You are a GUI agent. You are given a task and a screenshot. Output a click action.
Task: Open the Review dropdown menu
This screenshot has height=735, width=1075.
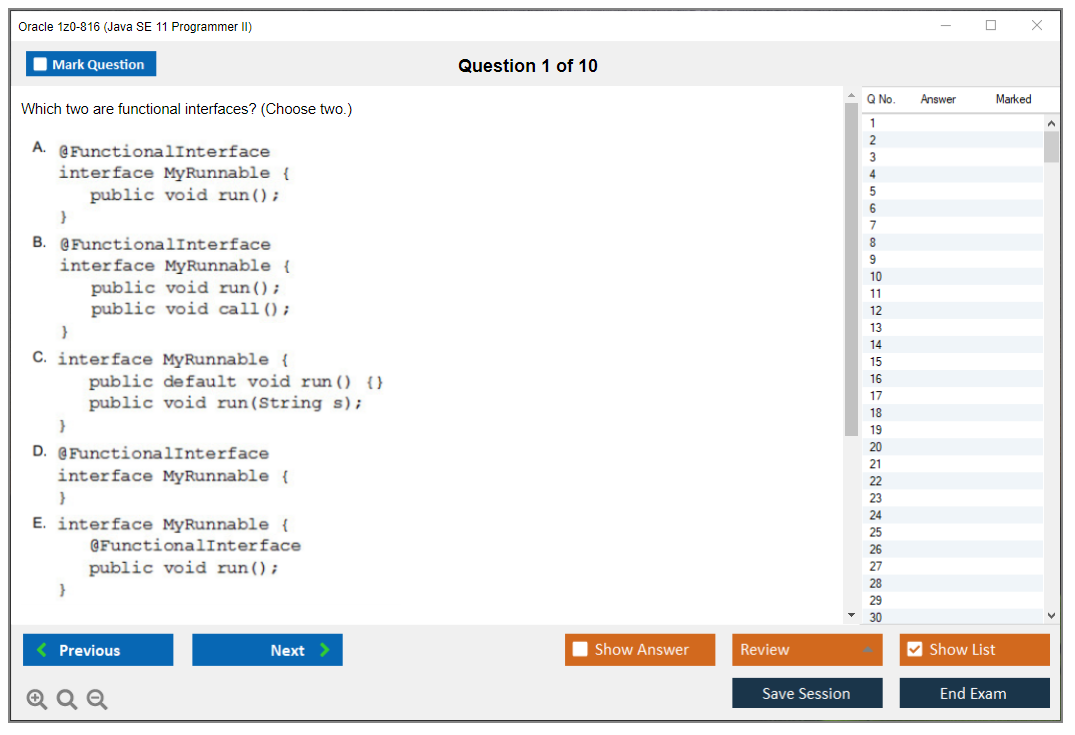(x=807, y=650)
